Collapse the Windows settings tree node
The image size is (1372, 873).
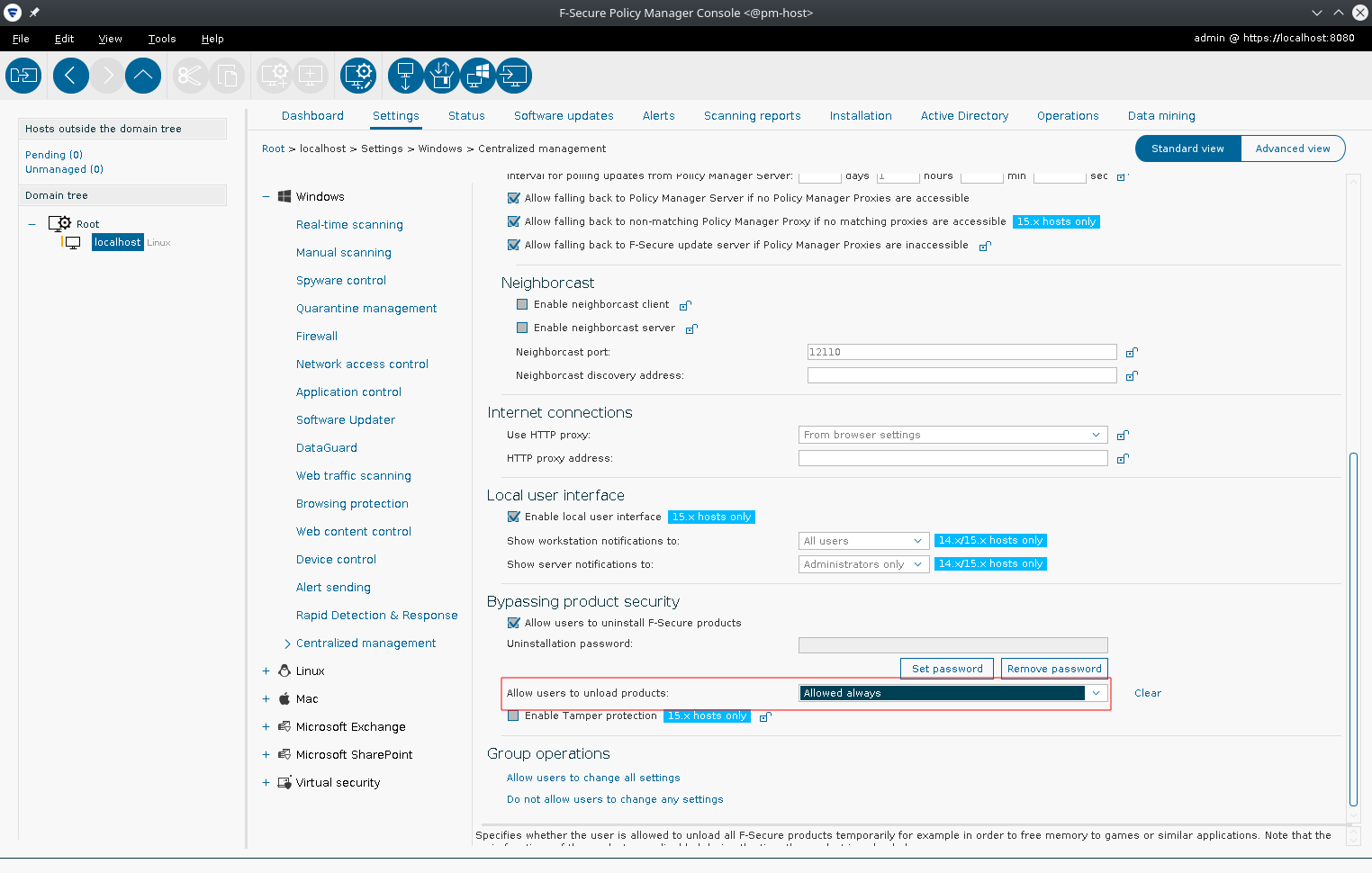click(266, 196)
